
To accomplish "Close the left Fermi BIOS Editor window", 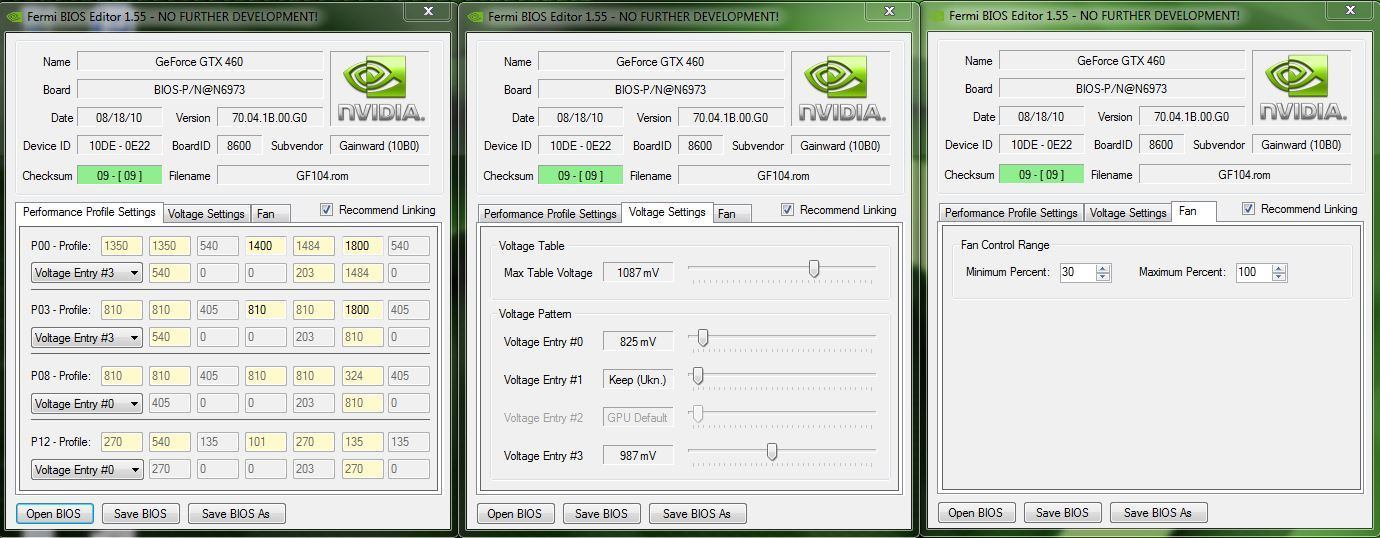I will tap(428, 11).
